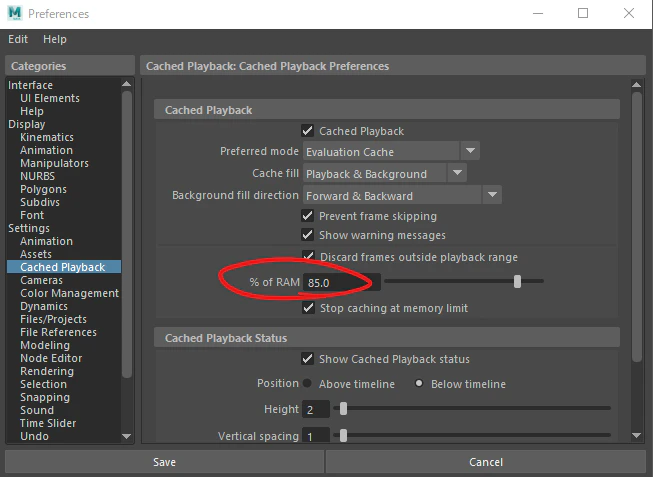
Task: Select the Settings category
Action: (x=29, y=228)
